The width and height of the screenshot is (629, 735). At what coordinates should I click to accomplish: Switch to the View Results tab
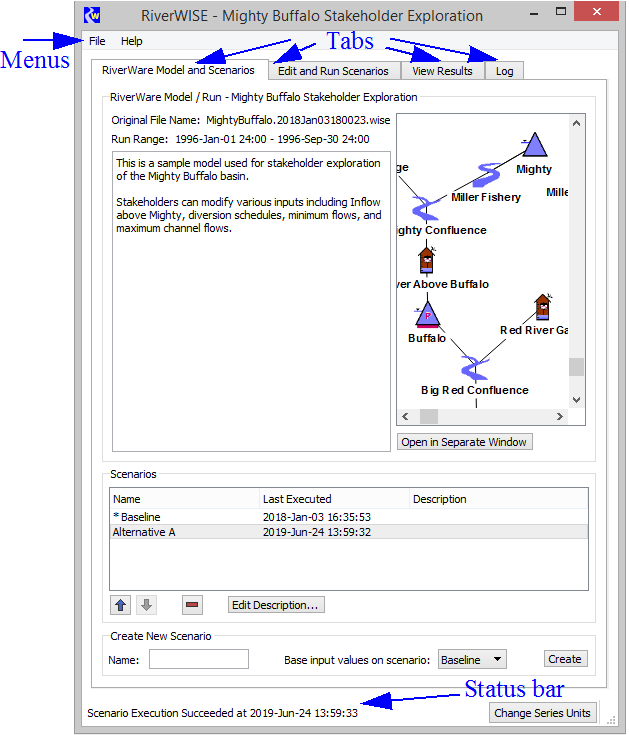coord(442,71)
